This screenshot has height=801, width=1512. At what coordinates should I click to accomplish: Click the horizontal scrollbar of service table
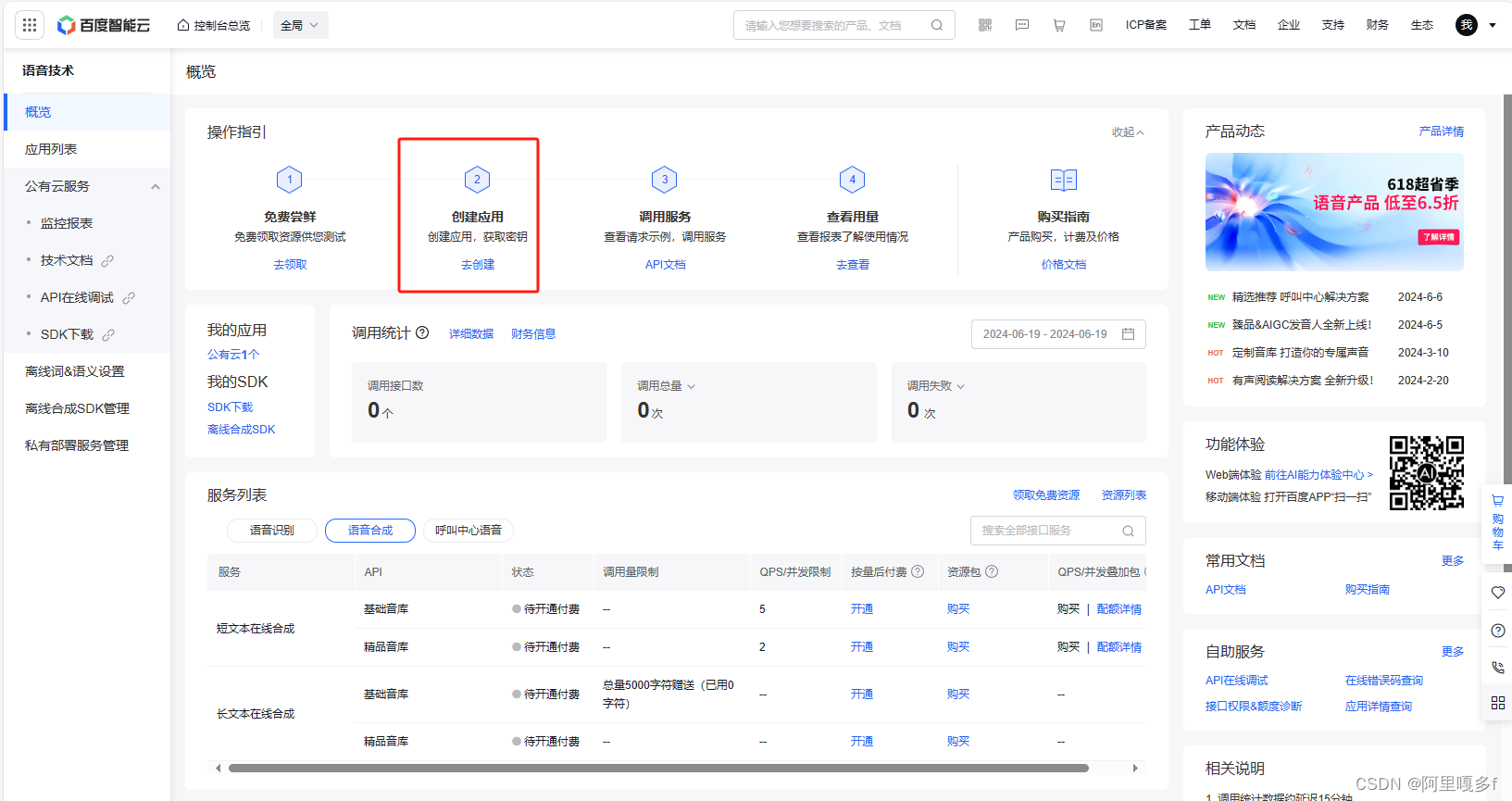point(658,768)
